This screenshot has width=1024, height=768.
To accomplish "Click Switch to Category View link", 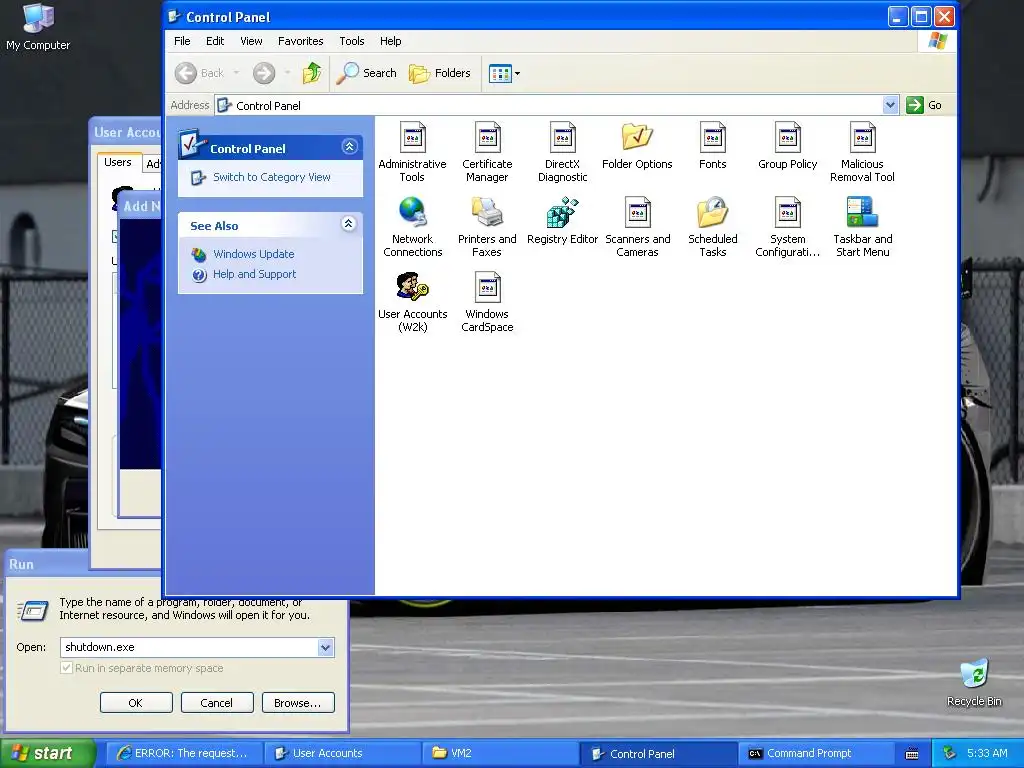I will tap(272, 177).
